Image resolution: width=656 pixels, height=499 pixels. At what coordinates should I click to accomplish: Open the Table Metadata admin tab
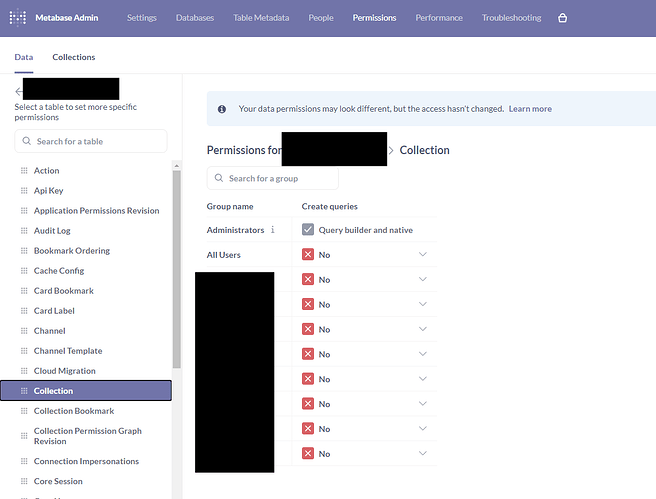click(x=261, y=18)
